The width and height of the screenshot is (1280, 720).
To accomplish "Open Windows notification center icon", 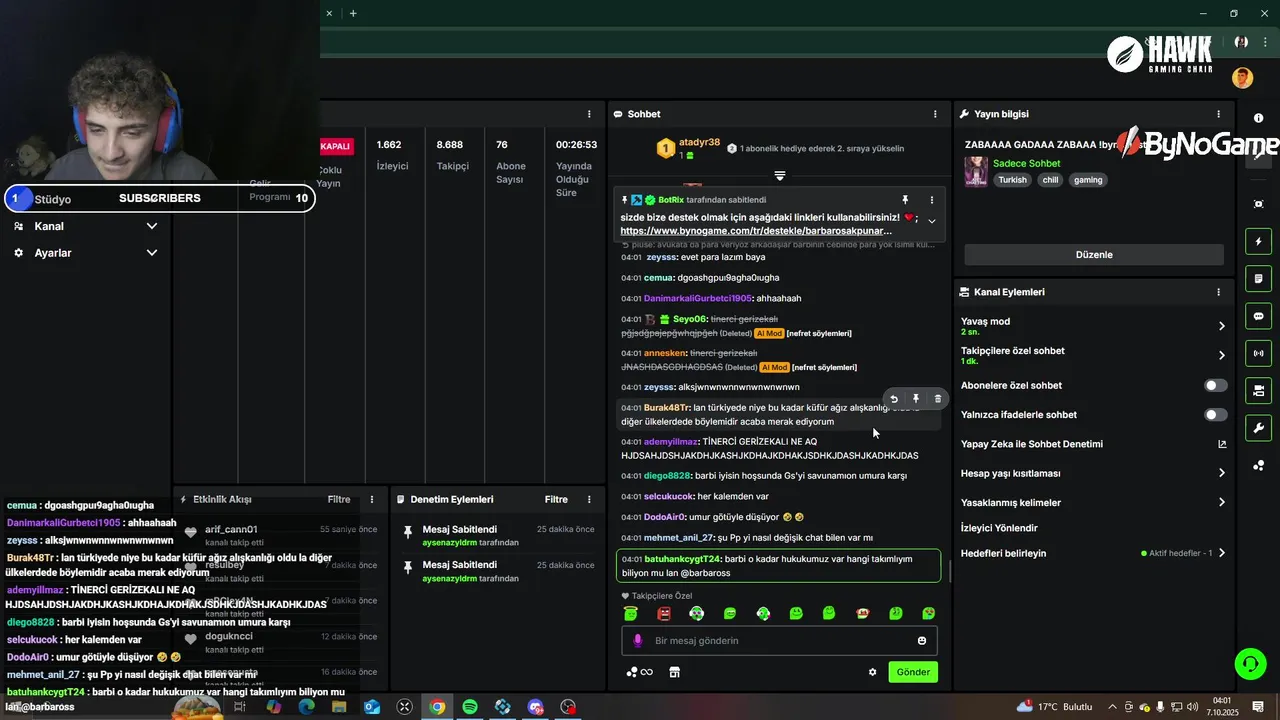I will (x=1258, y=707).
